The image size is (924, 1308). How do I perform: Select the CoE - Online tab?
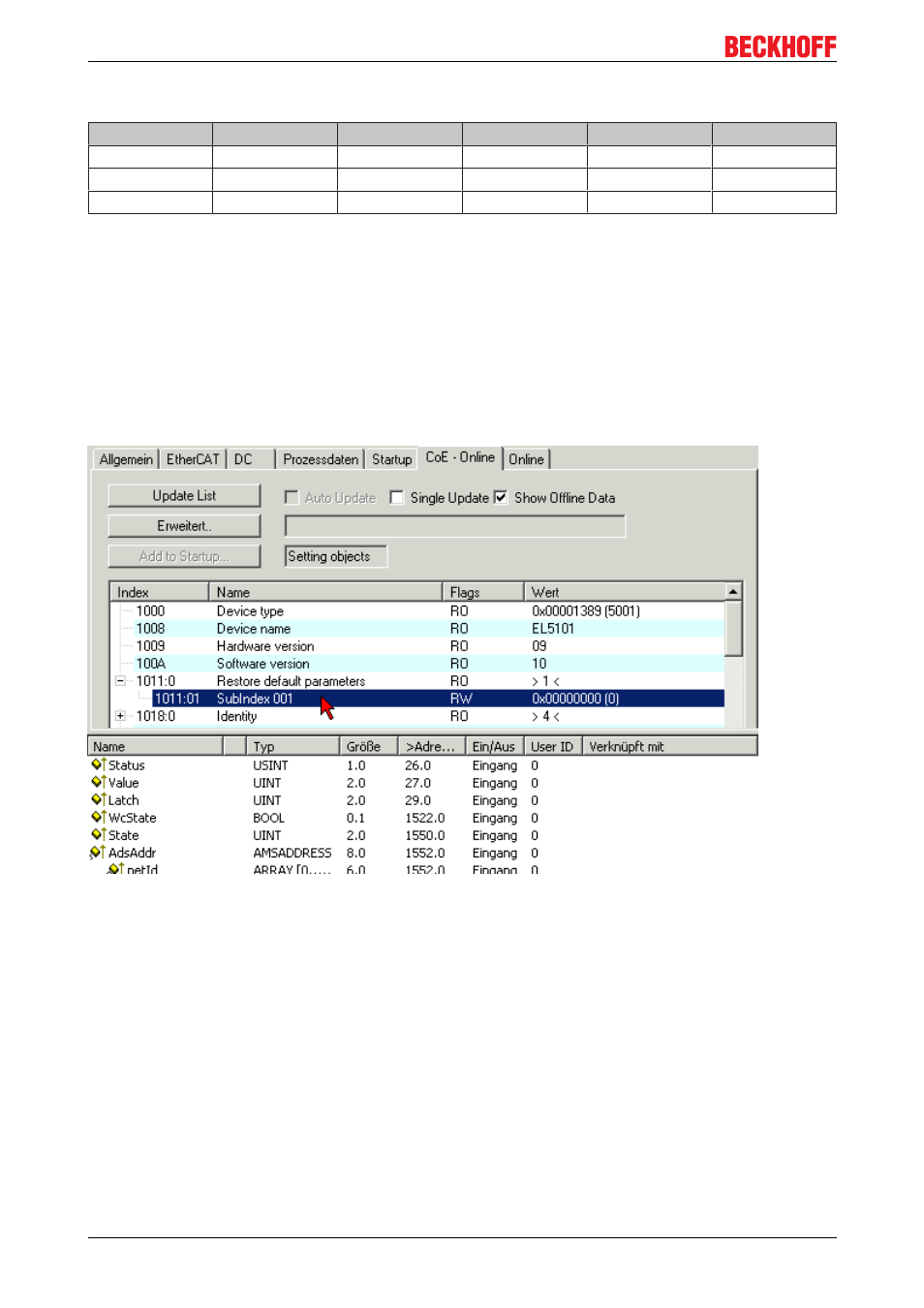coord(460,457)
